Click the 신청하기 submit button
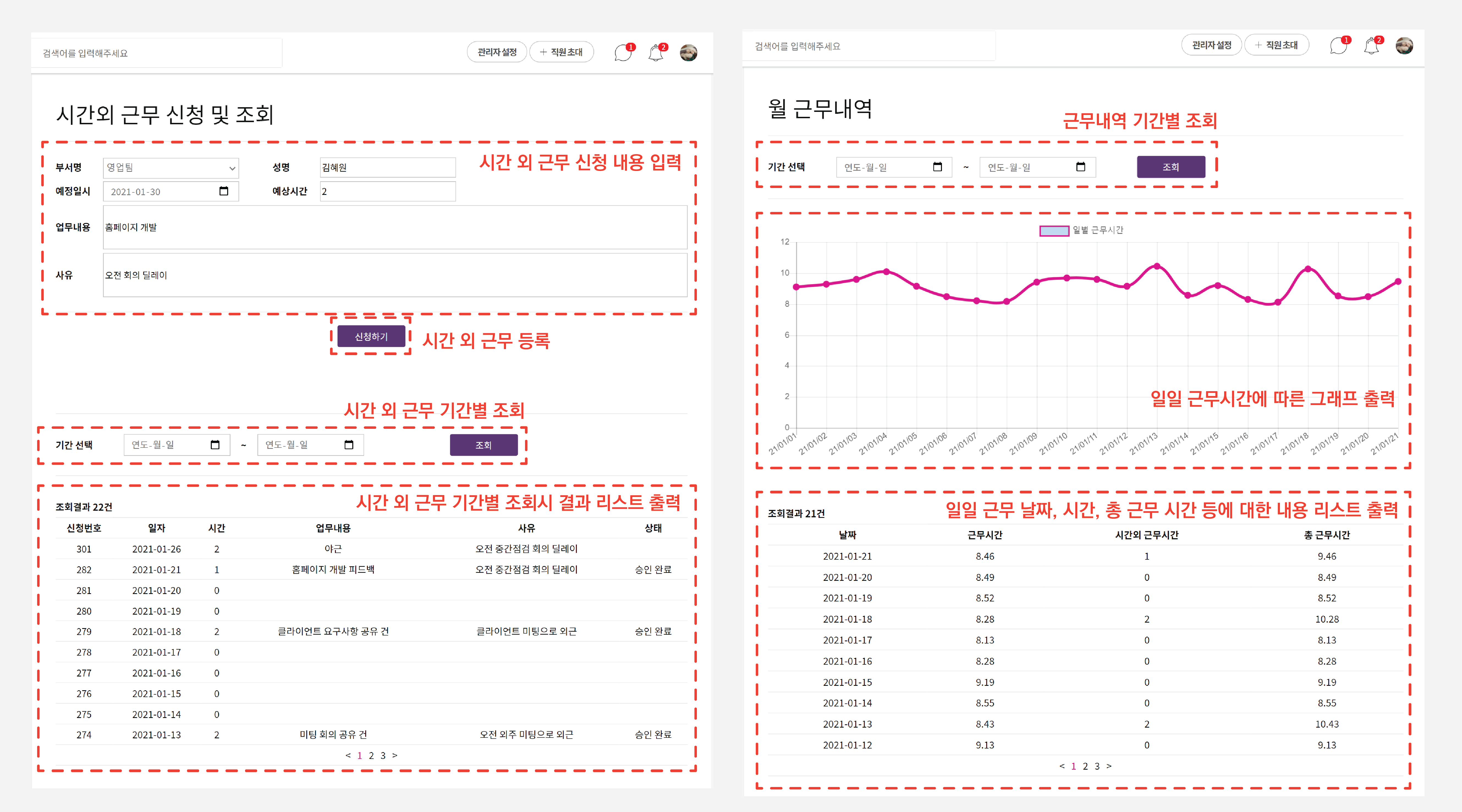The width and height of the screenshot is (1462, 812). (x=371, y=336)
